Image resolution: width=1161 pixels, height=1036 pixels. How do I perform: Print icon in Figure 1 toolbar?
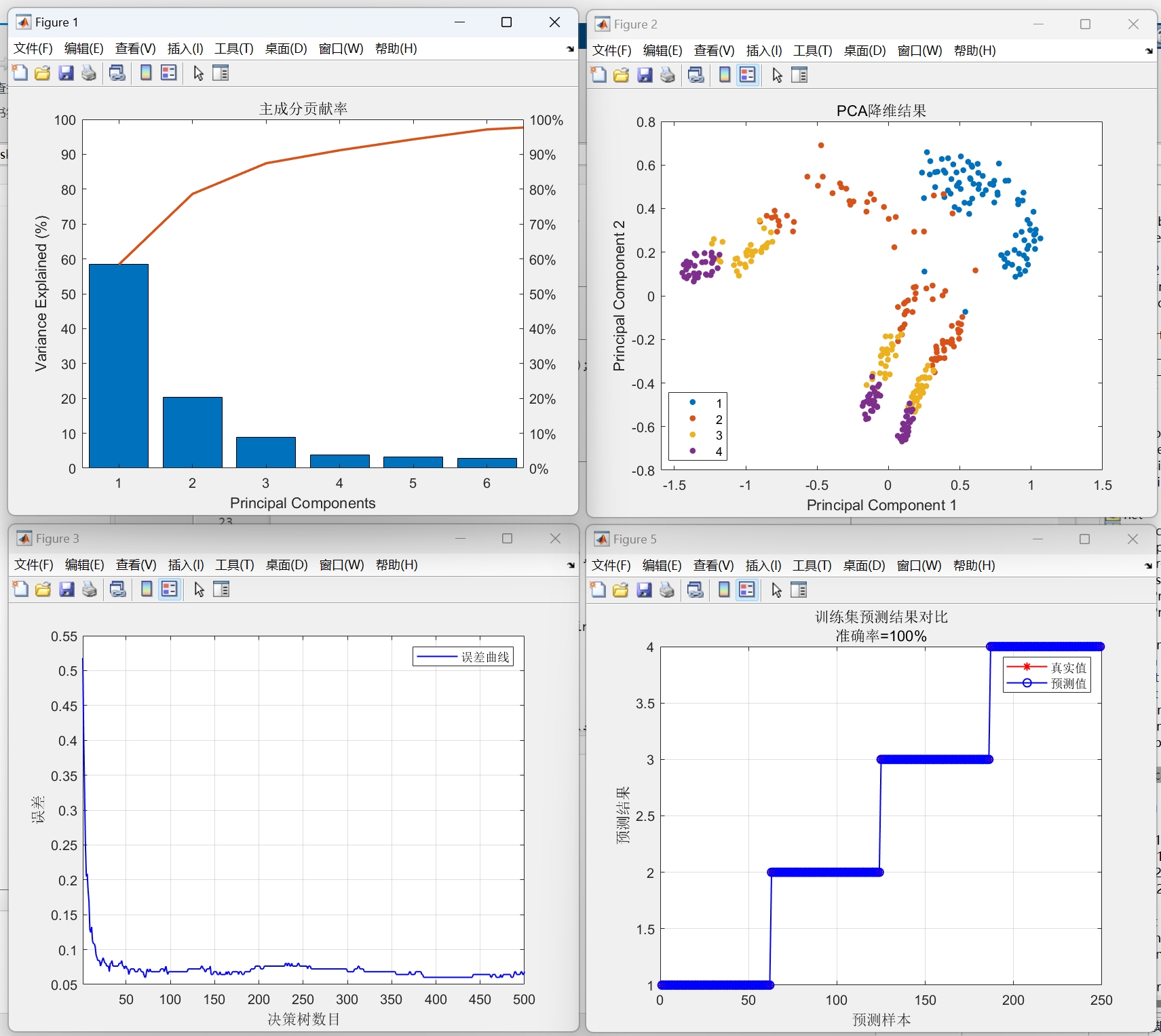89,73
